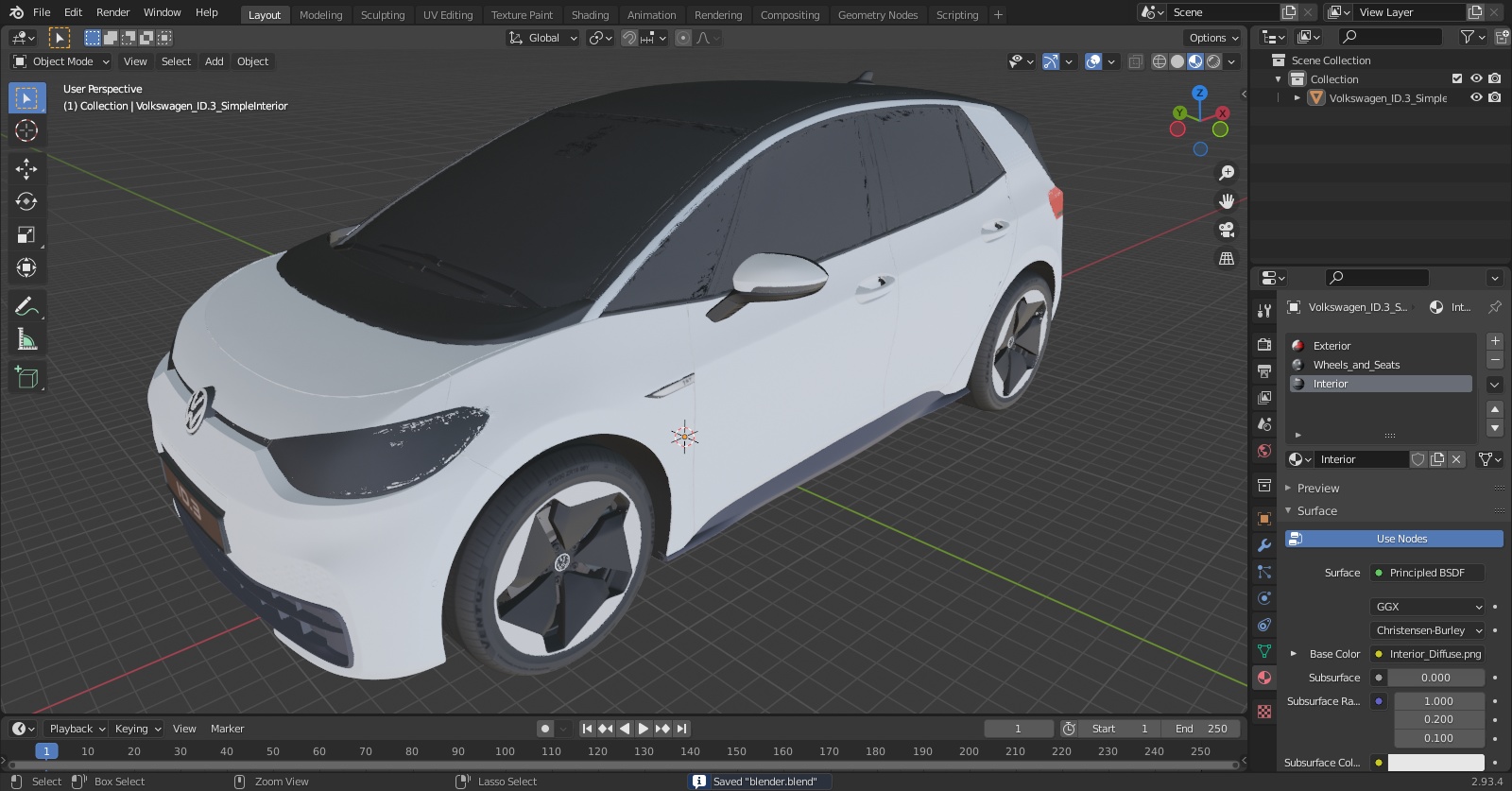This screenshot has width=1512, height=791.
Task: Open the Physics properties tab
Action: [x=1264, y=598]
